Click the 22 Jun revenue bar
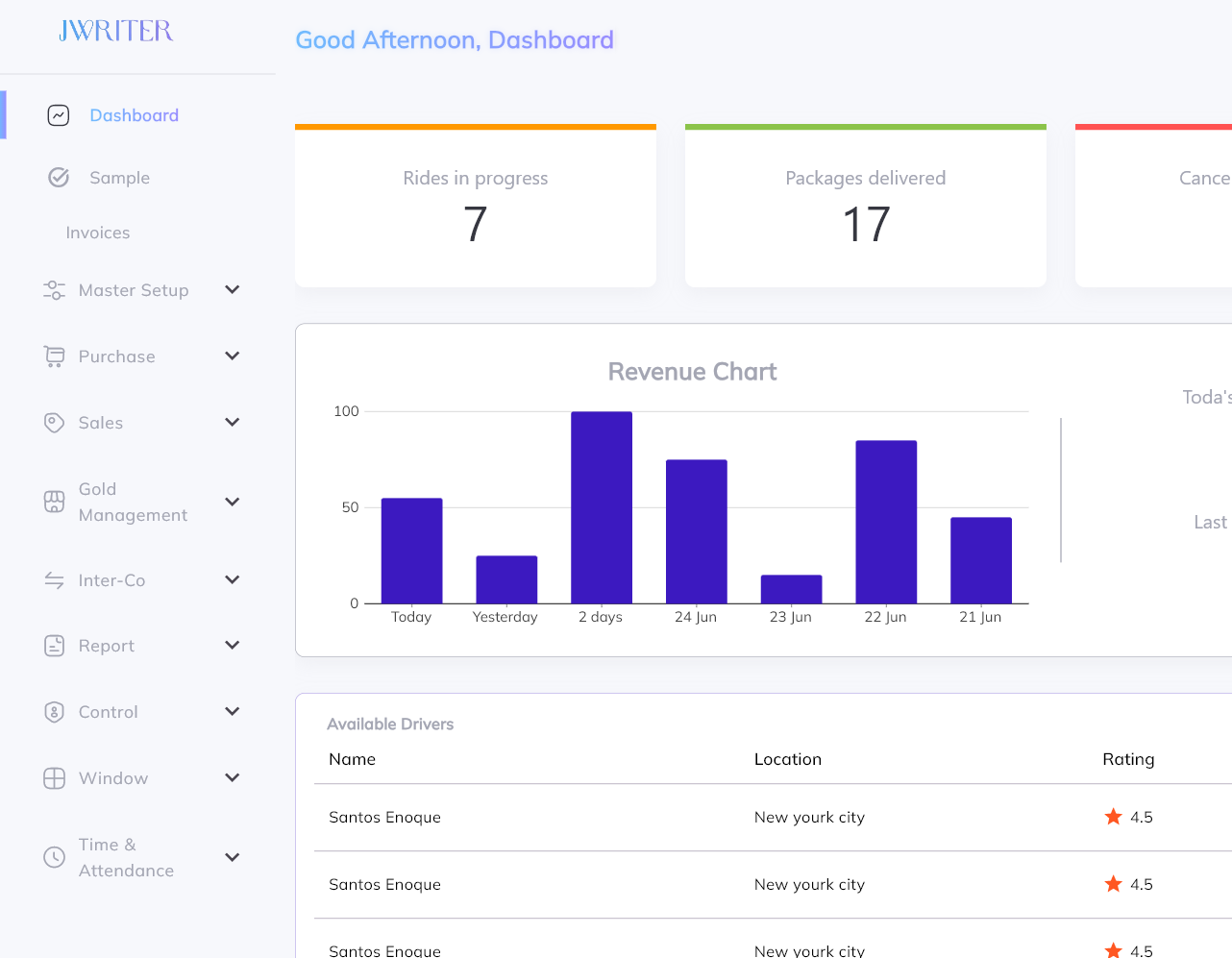 tap(886, 522)
